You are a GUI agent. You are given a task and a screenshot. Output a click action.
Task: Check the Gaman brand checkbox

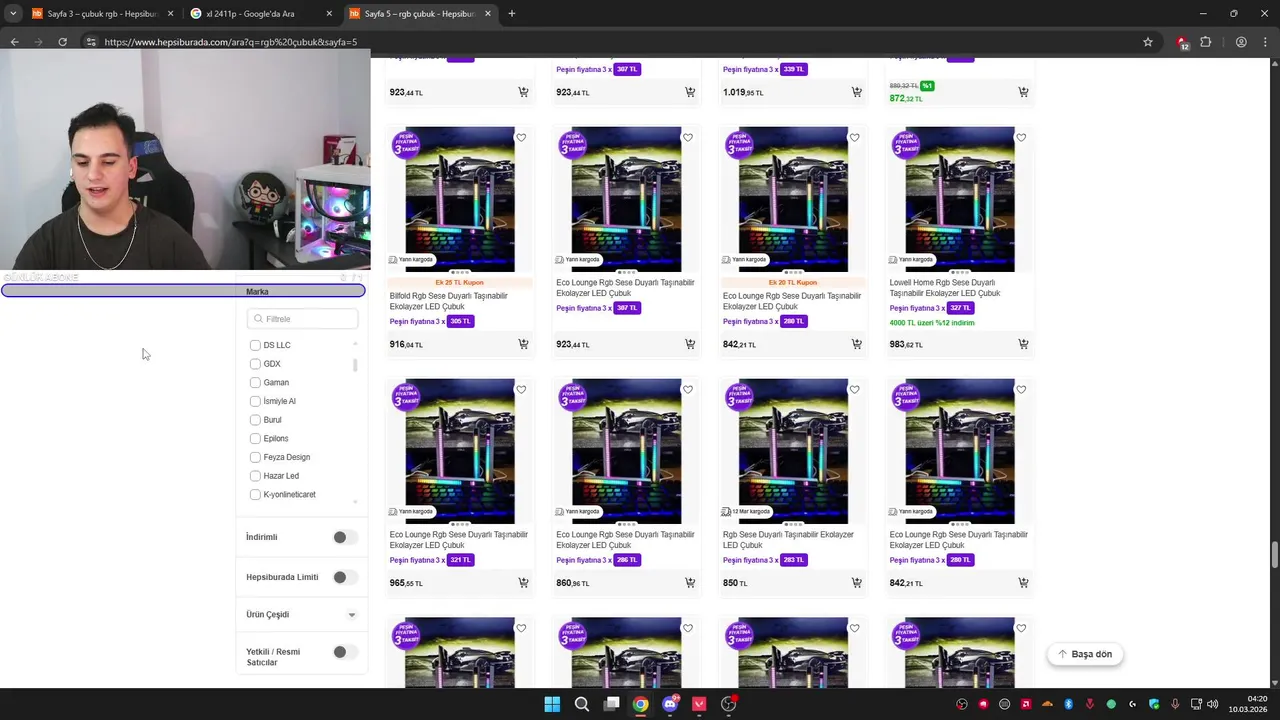(255, 383)
